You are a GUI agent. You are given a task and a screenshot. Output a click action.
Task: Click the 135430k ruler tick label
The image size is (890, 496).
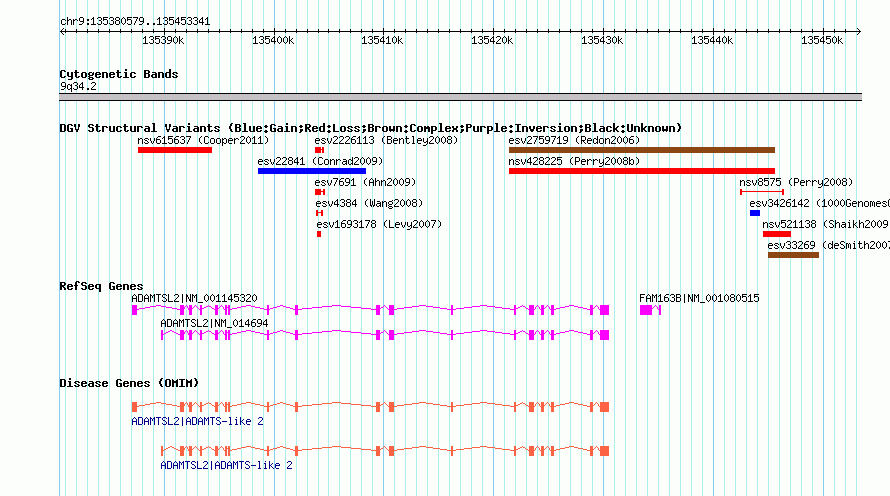[602, 40]
